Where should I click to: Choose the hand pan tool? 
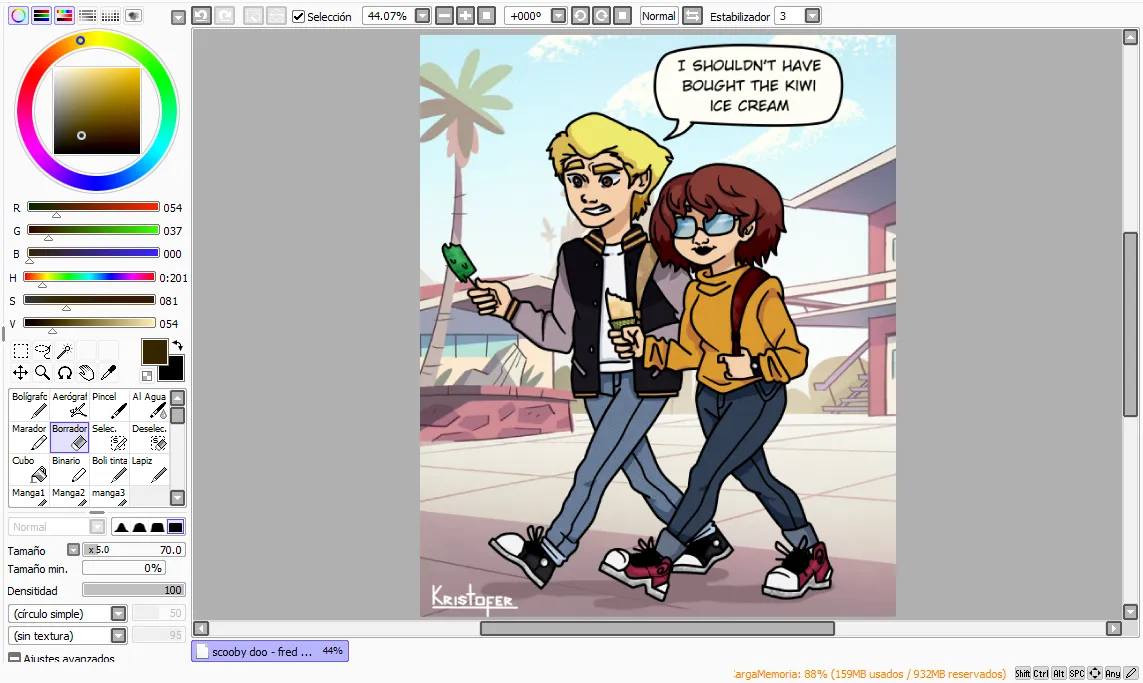point(86,373)
